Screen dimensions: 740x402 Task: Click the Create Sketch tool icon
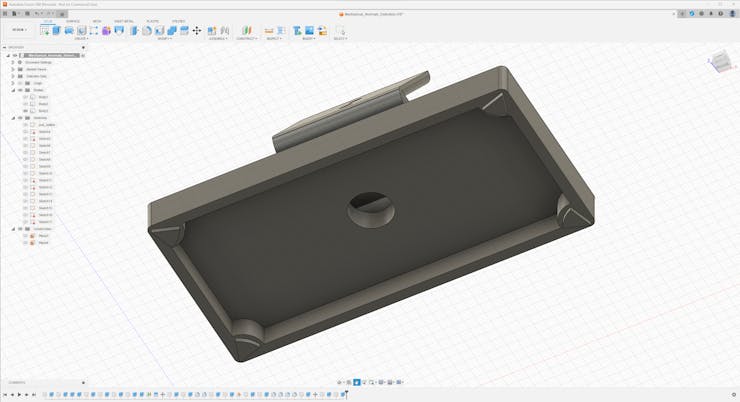pos(45,31)
